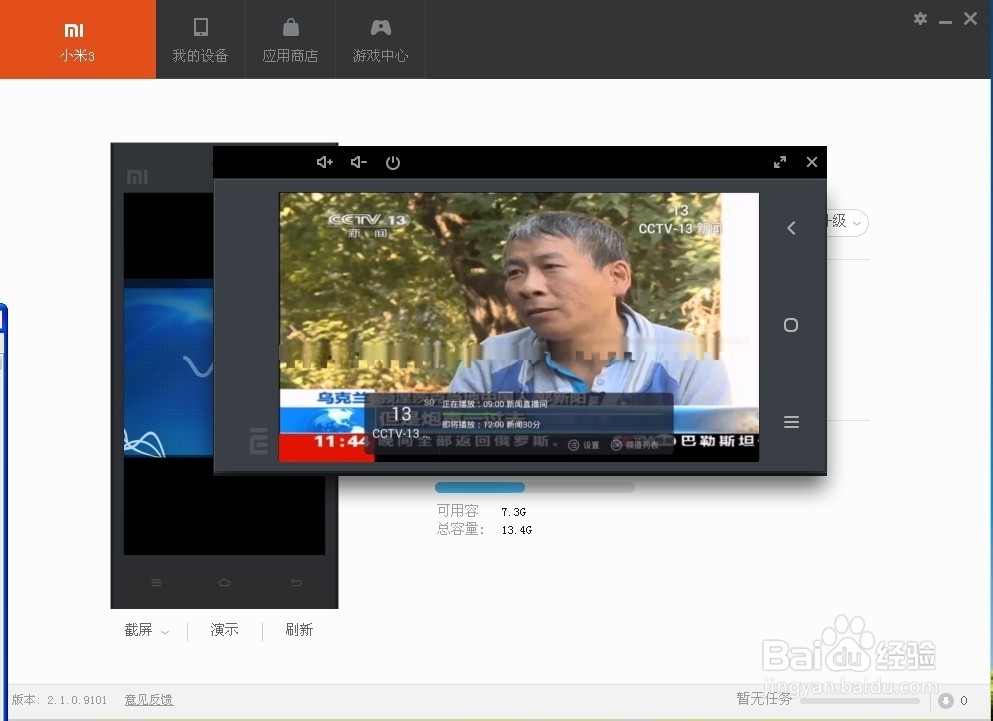Tap back key on phone preview
993x721 pixels.
(x=296, y=582)
